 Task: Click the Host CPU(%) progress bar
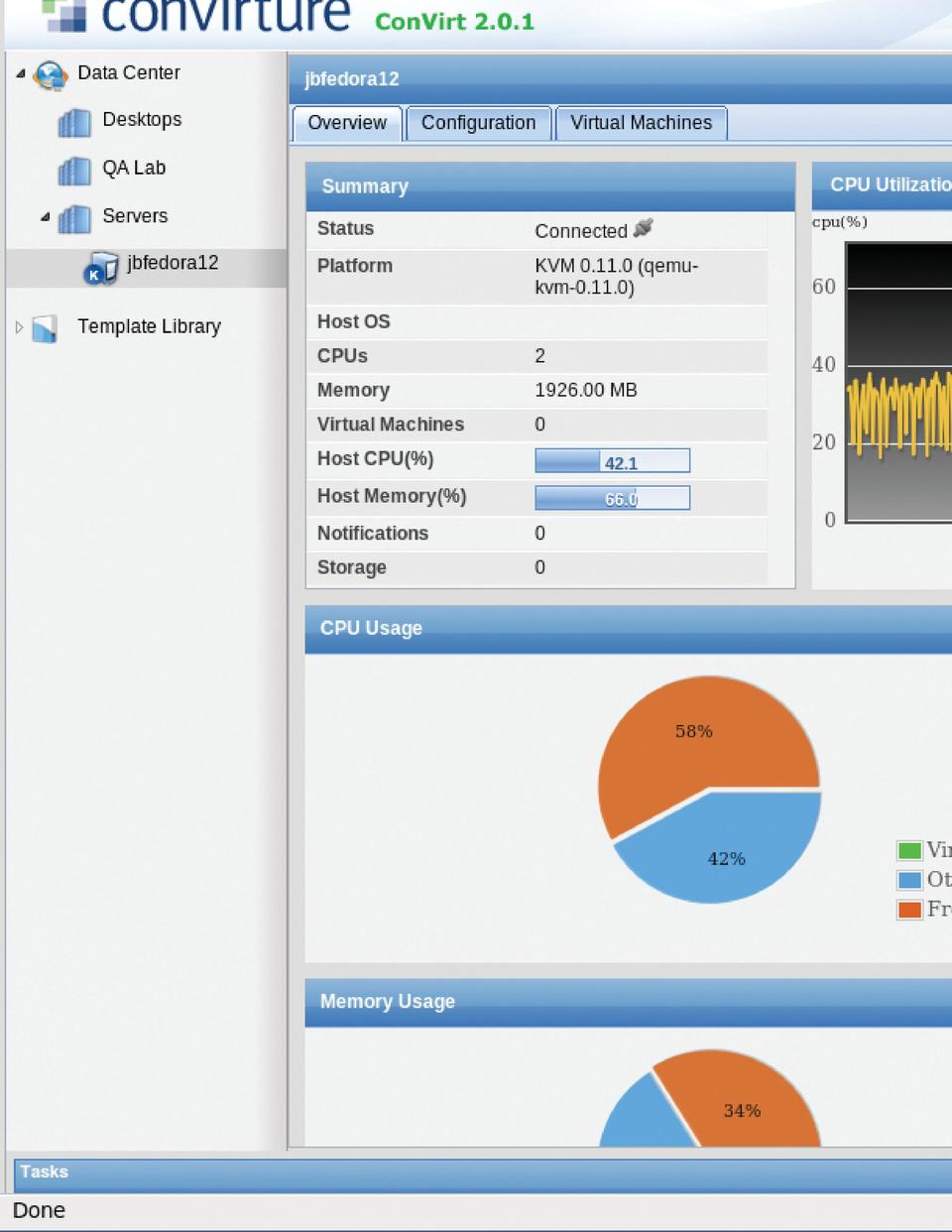point(612,461)
